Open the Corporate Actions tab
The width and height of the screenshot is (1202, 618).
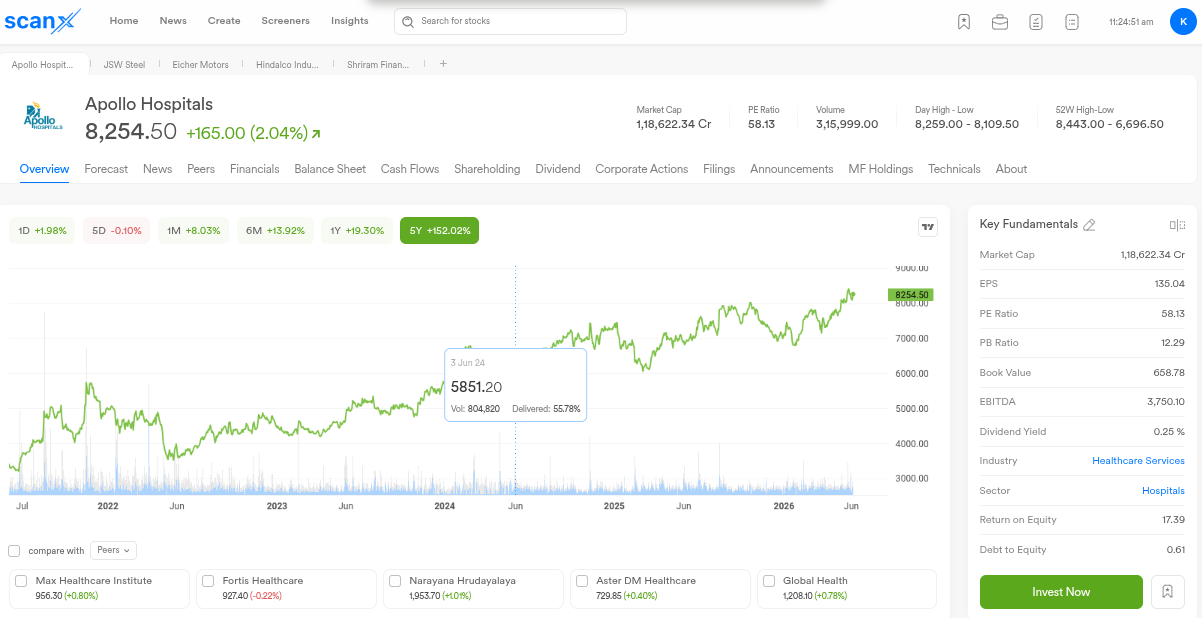[642, 169]
